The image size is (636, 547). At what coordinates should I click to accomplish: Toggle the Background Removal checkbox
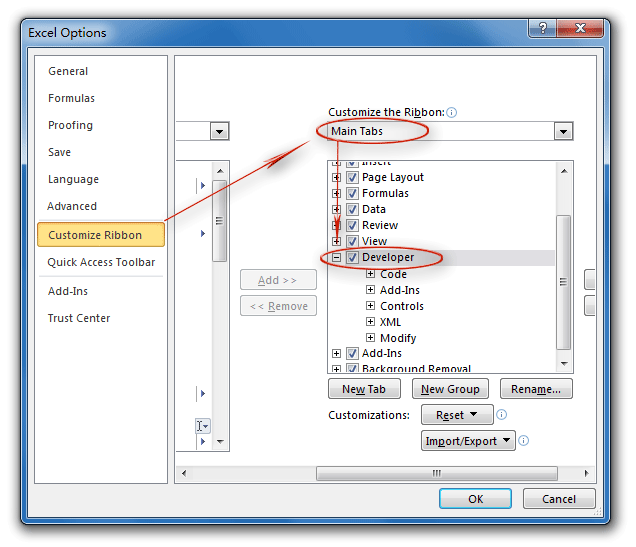point(352,368)
